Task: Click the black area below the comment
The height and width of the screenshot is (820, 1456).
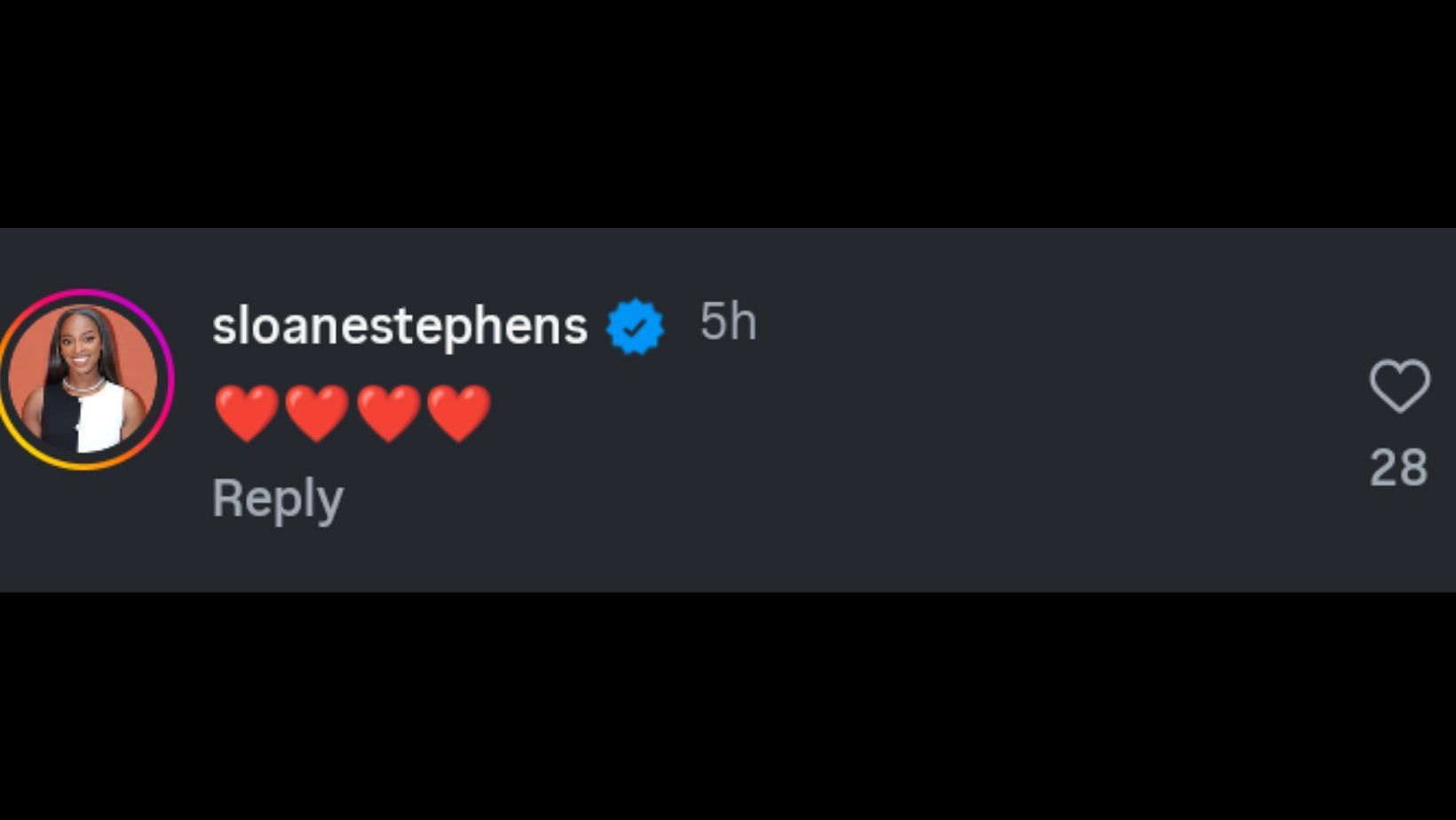Action: 728,706
